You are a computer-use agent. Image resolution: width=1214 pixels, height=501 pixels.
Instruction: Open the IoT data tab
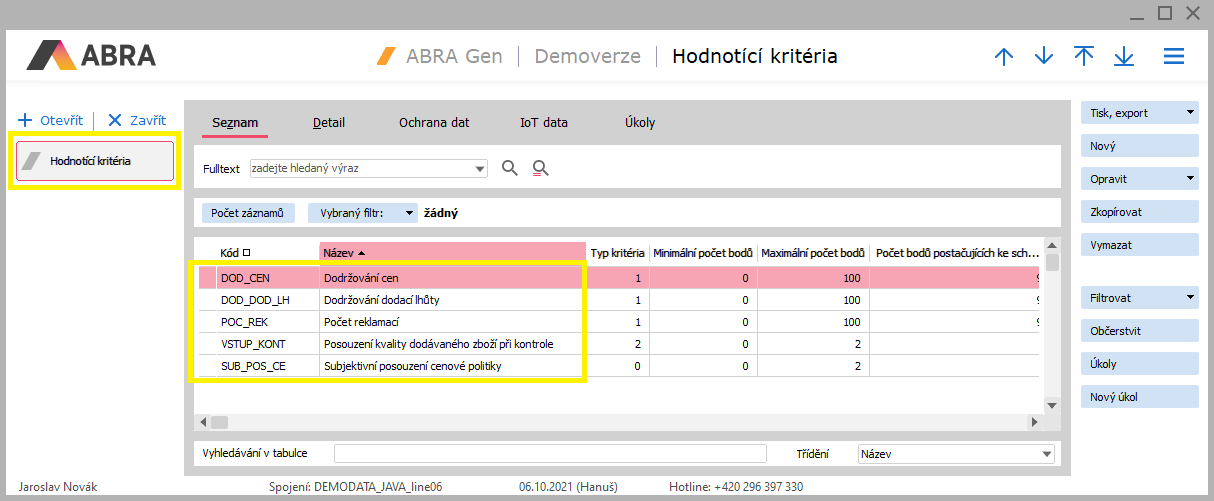pos(543,123)
